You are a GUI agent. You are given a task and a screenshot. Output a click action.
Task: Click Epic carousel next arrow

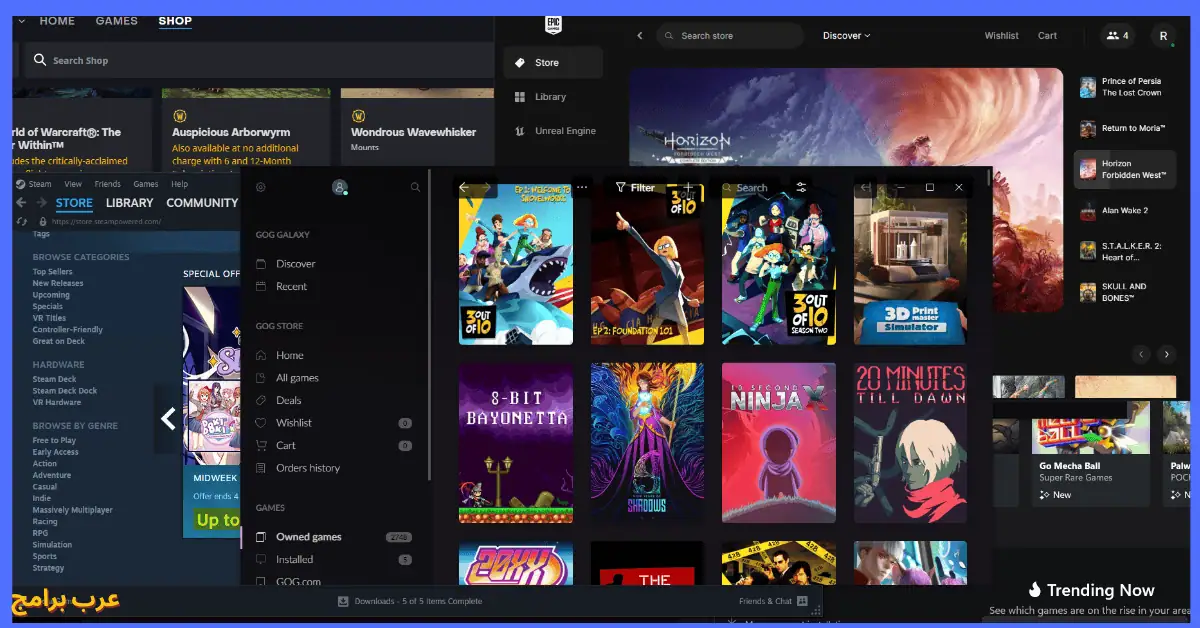(1166, 354)
